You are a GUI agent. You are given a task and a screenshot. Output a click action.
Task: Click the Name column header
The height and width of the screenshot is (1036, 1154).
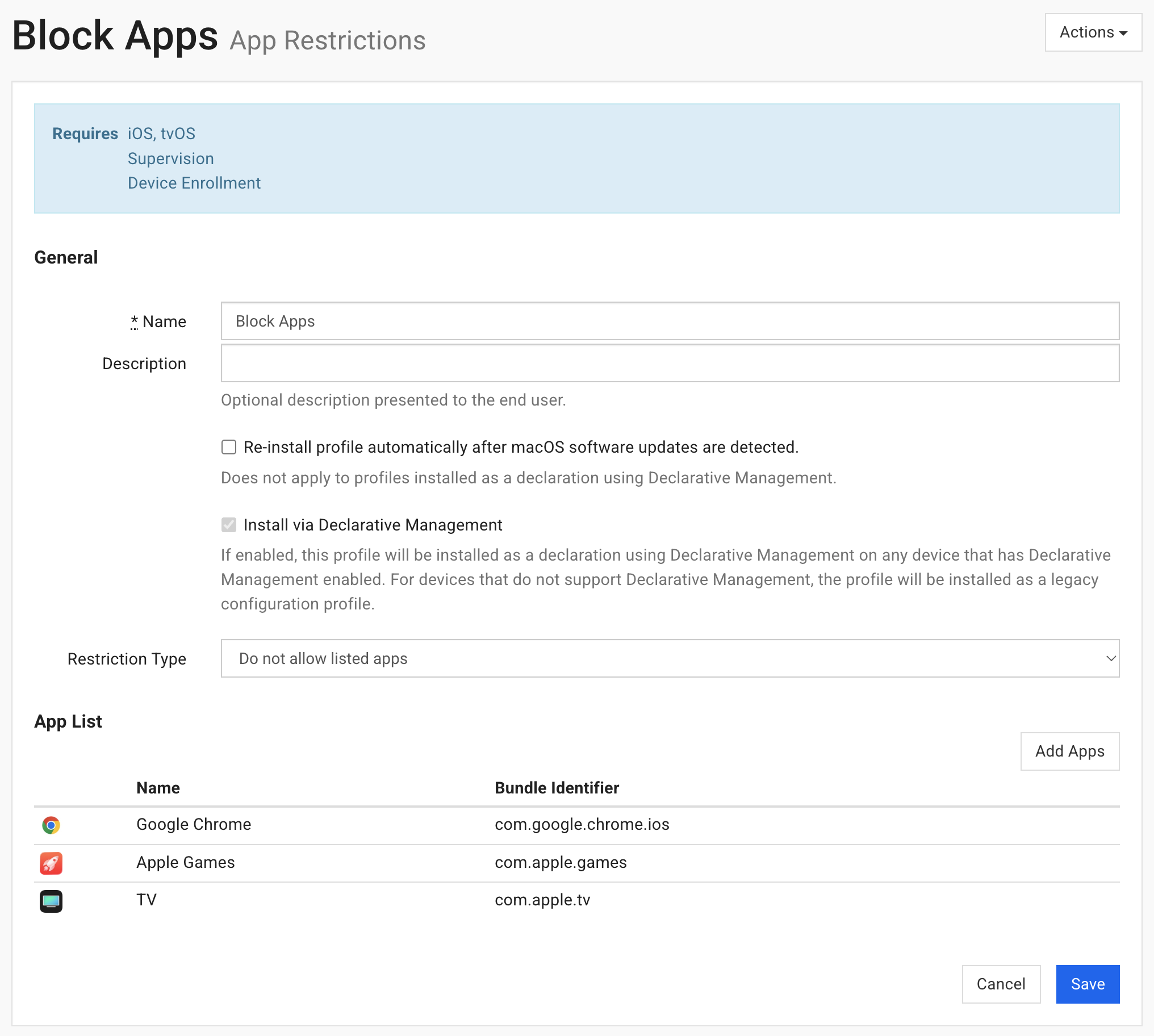(158, 788)
